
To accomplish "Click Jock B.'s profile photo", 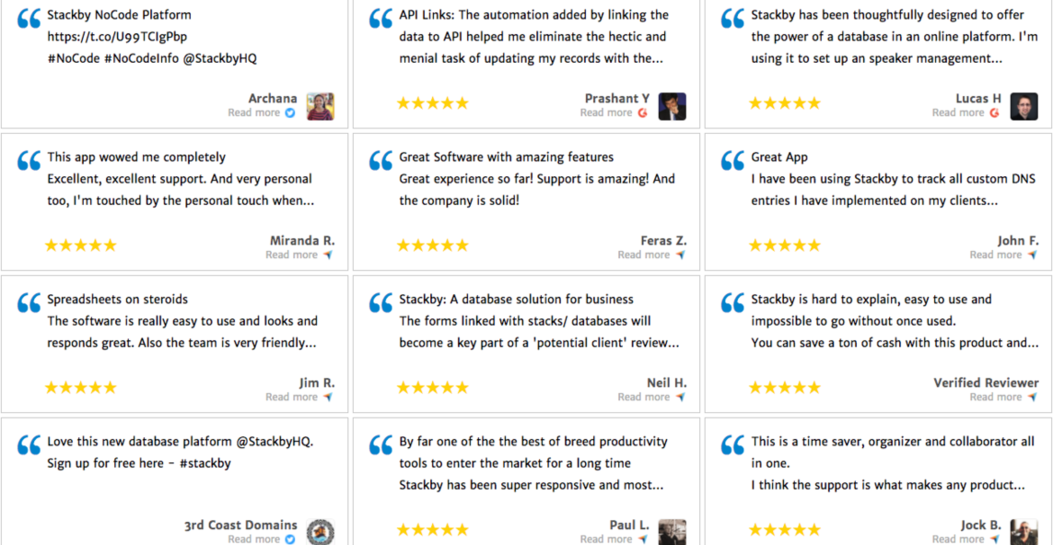I will point(1024,532).
